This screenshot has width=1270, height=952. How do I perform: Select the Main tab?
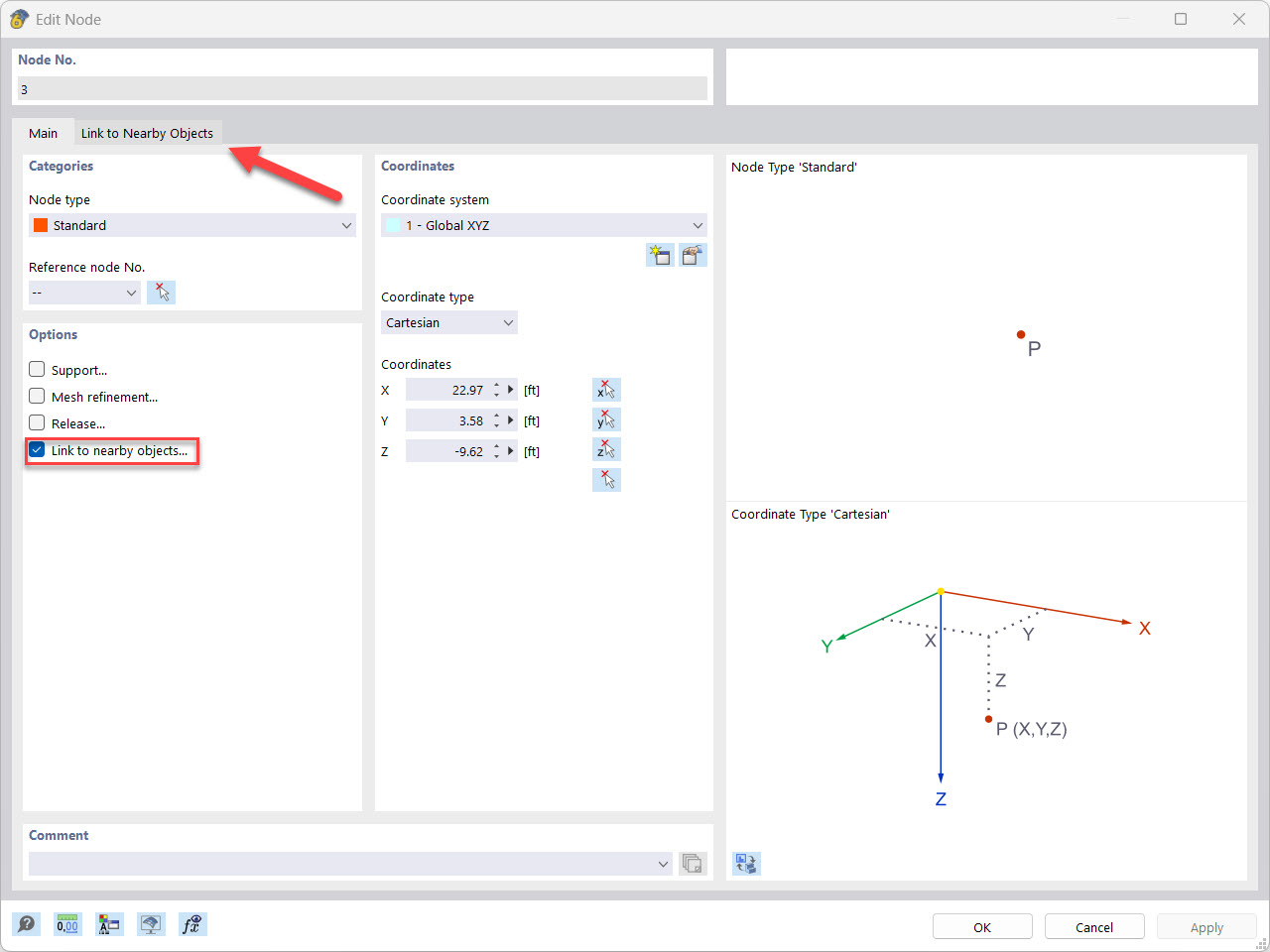pos(43,132)
